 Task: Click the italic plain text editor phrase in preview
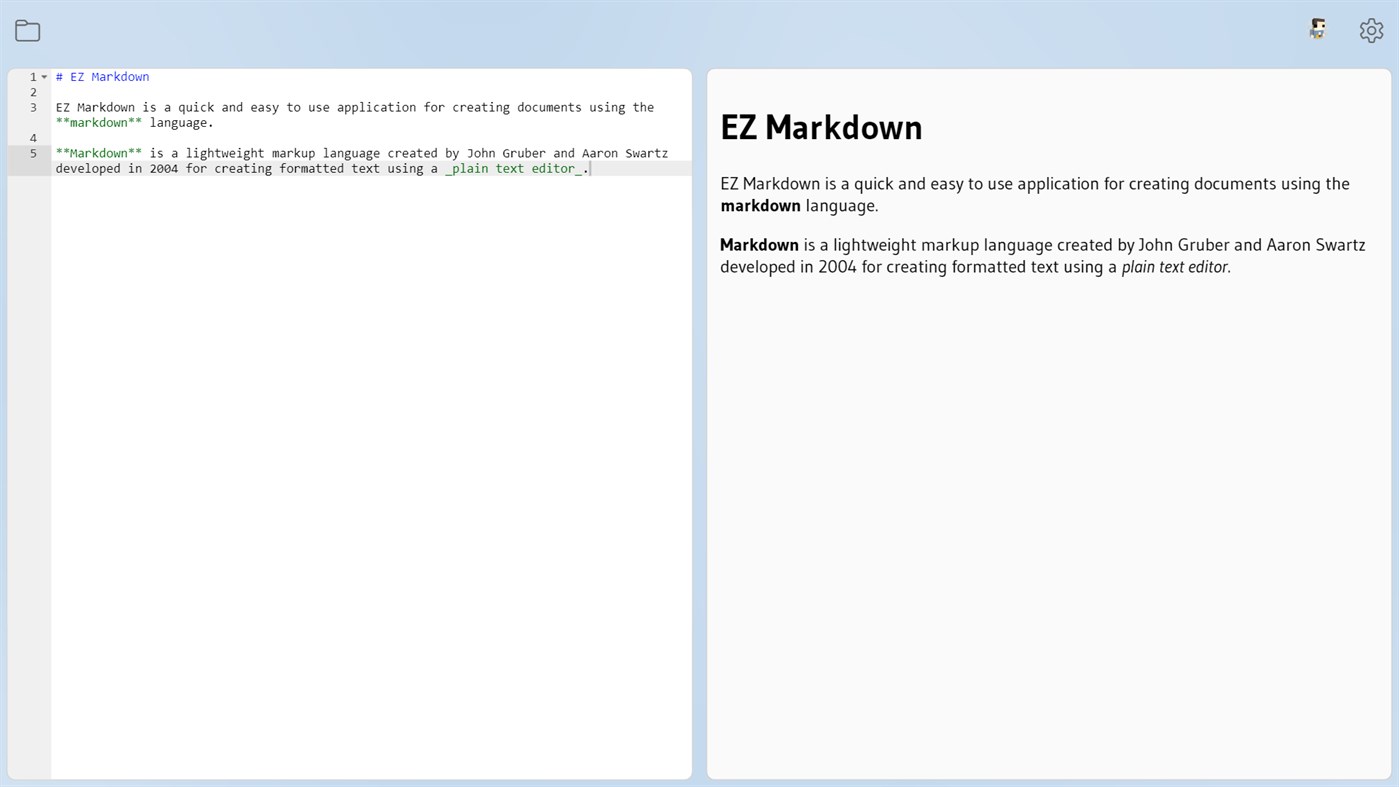coord(1175,266)
